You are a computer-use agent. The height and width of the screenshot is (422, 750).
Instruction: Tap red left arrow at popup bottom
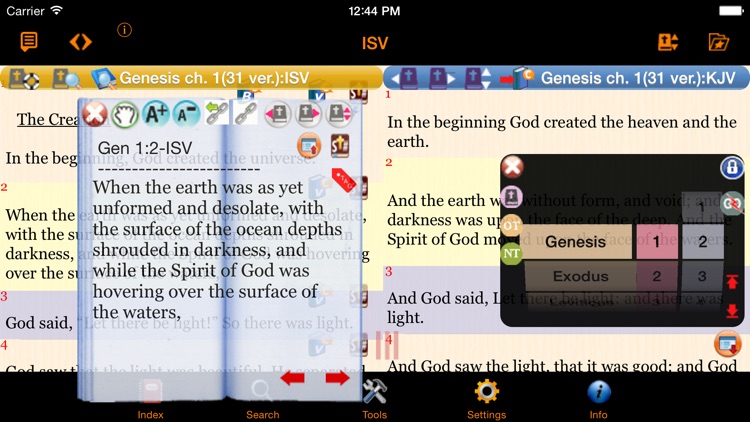click(292, 378)
